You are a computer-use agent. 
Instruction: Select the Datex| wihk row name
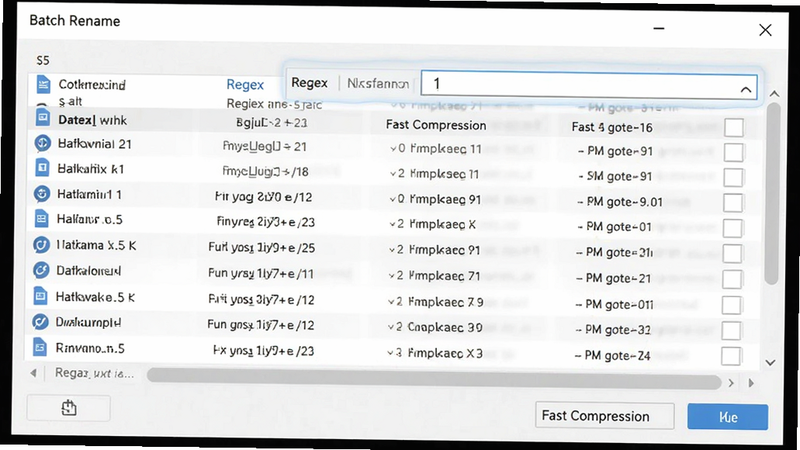pyautogui.click(x=92, y=120)
